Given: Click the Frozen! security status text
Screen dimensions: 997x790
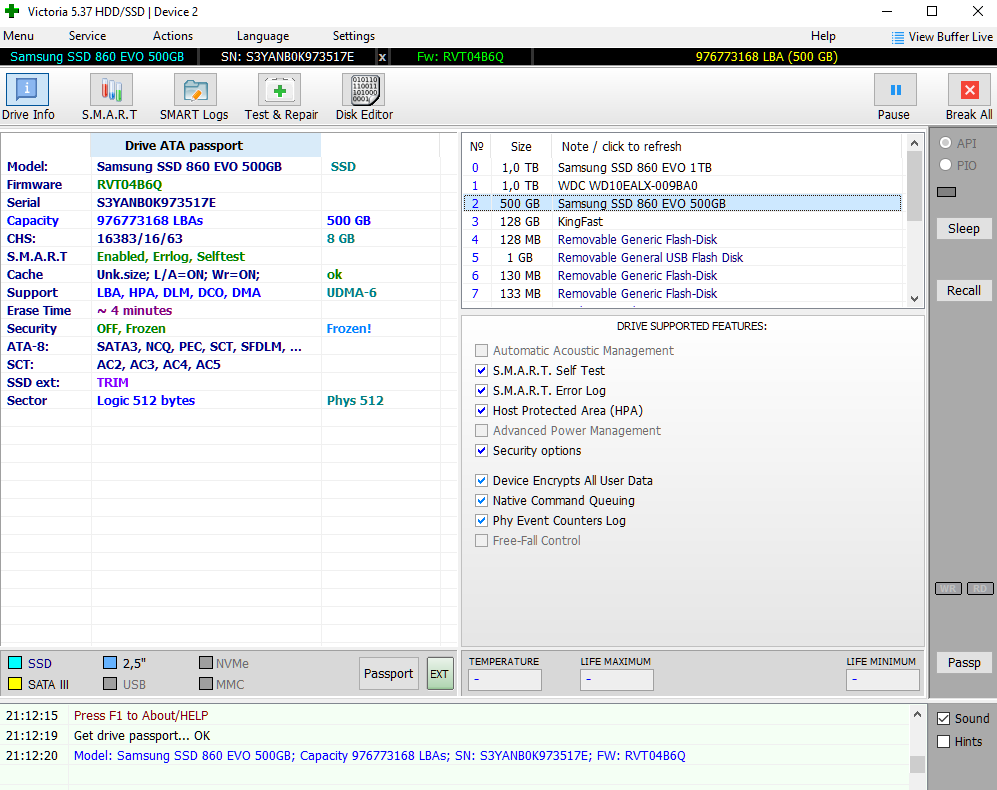Looking at the screenshot, I should (x=348, y=329).
